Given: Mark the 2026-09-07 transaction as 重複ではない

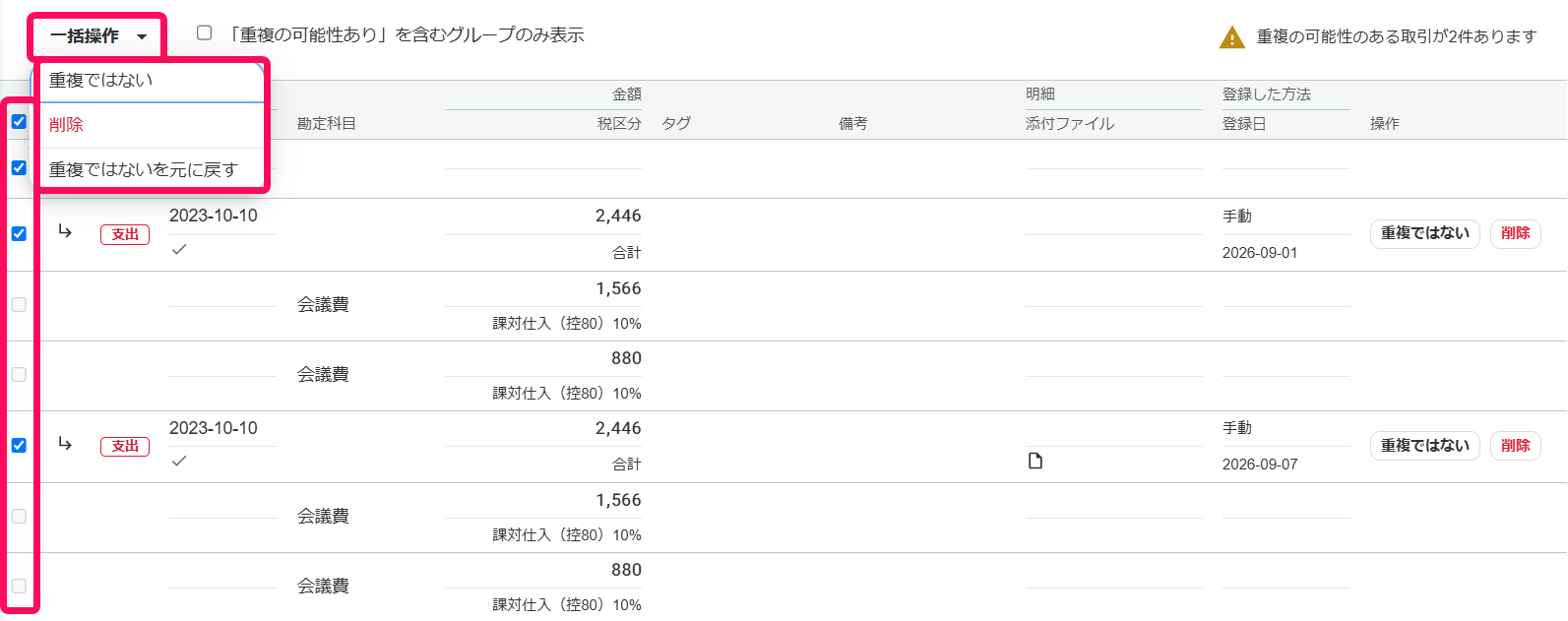Looking at the screenshot, I should point(1424,446).
